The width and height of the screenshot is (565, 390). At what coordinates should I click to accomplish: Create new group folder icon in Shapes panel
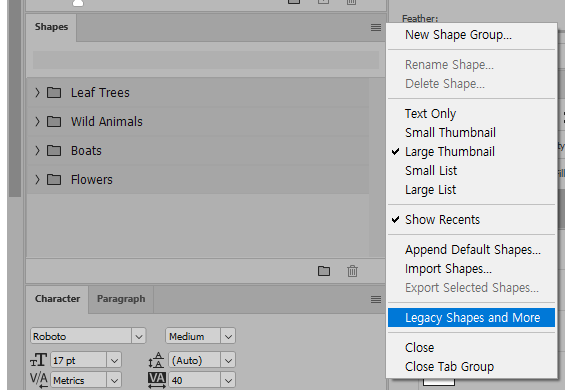[324, 271]
